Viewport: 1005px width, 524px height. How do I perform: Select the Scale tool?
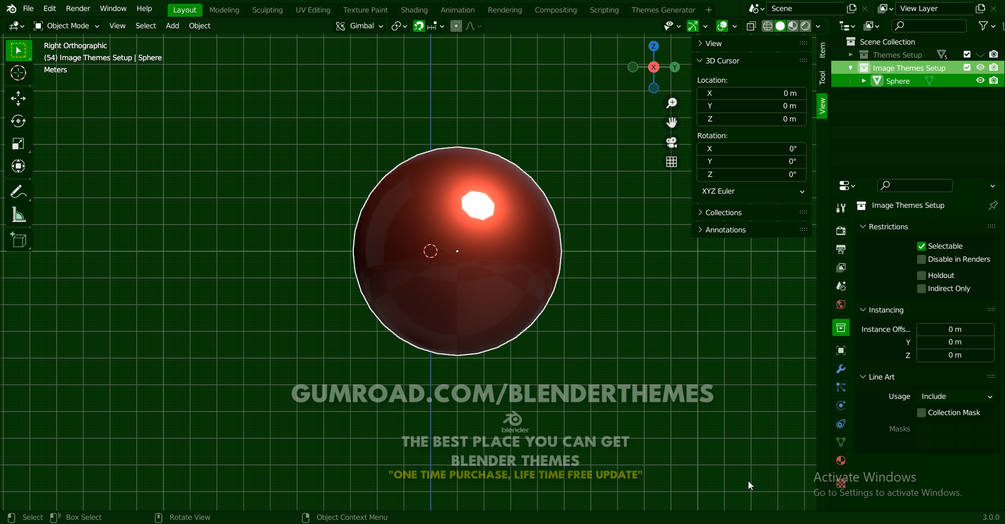point(19,143)
